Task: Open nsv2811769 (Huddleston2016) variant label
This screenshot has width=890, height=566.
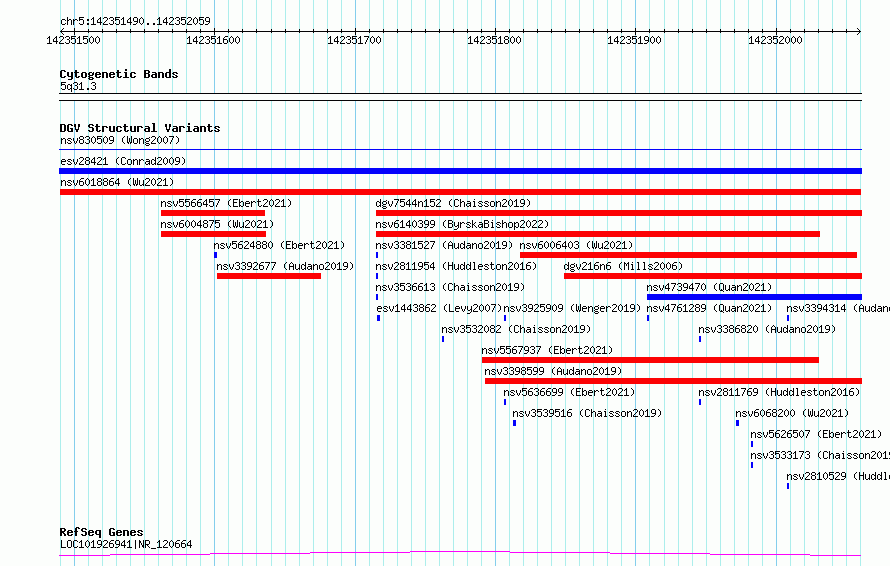Action: pos(779,392)
